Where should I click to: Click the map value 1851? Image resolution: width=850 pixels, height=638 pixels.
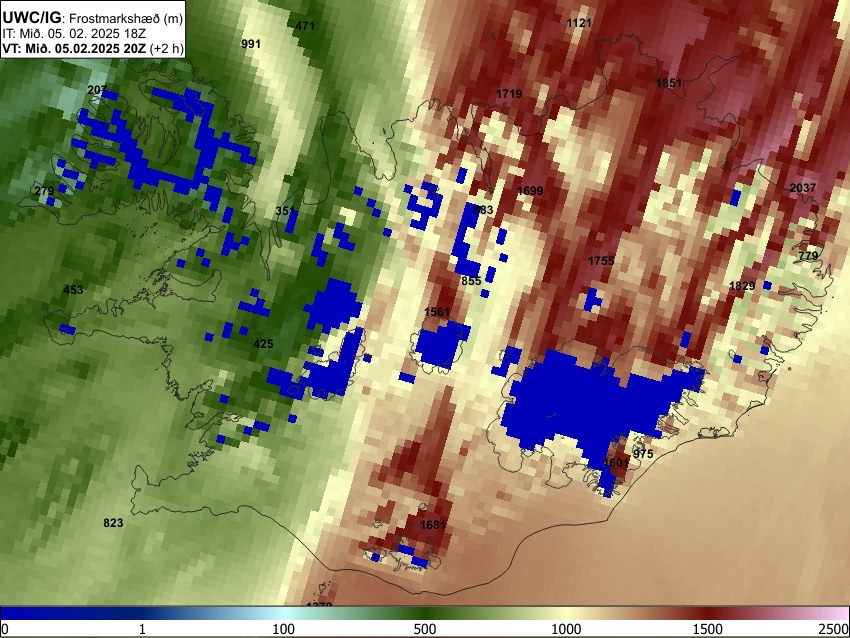[669, 83]
